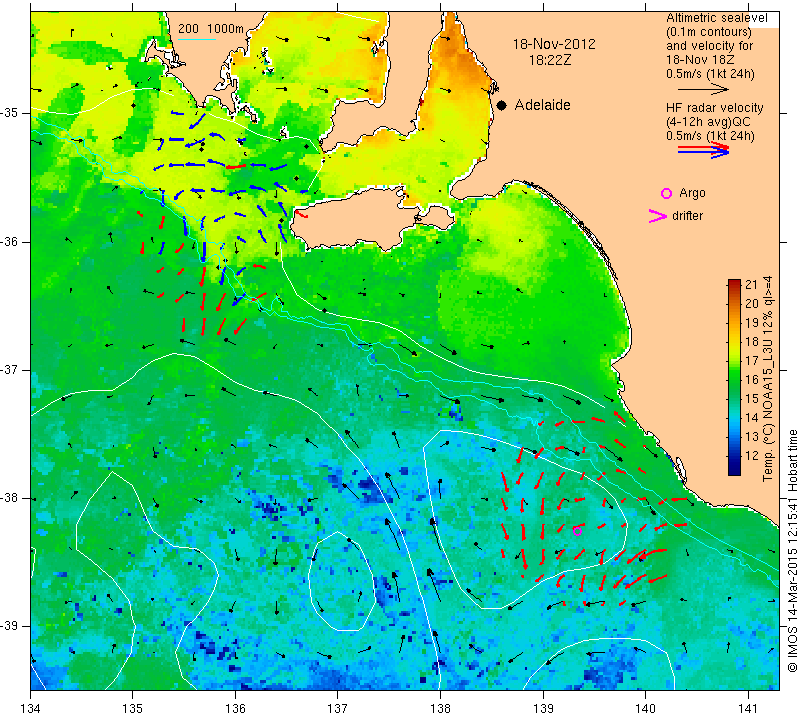Click the 139 longitude axis label
Screen dimensions: 800x720
click(543, 709)
